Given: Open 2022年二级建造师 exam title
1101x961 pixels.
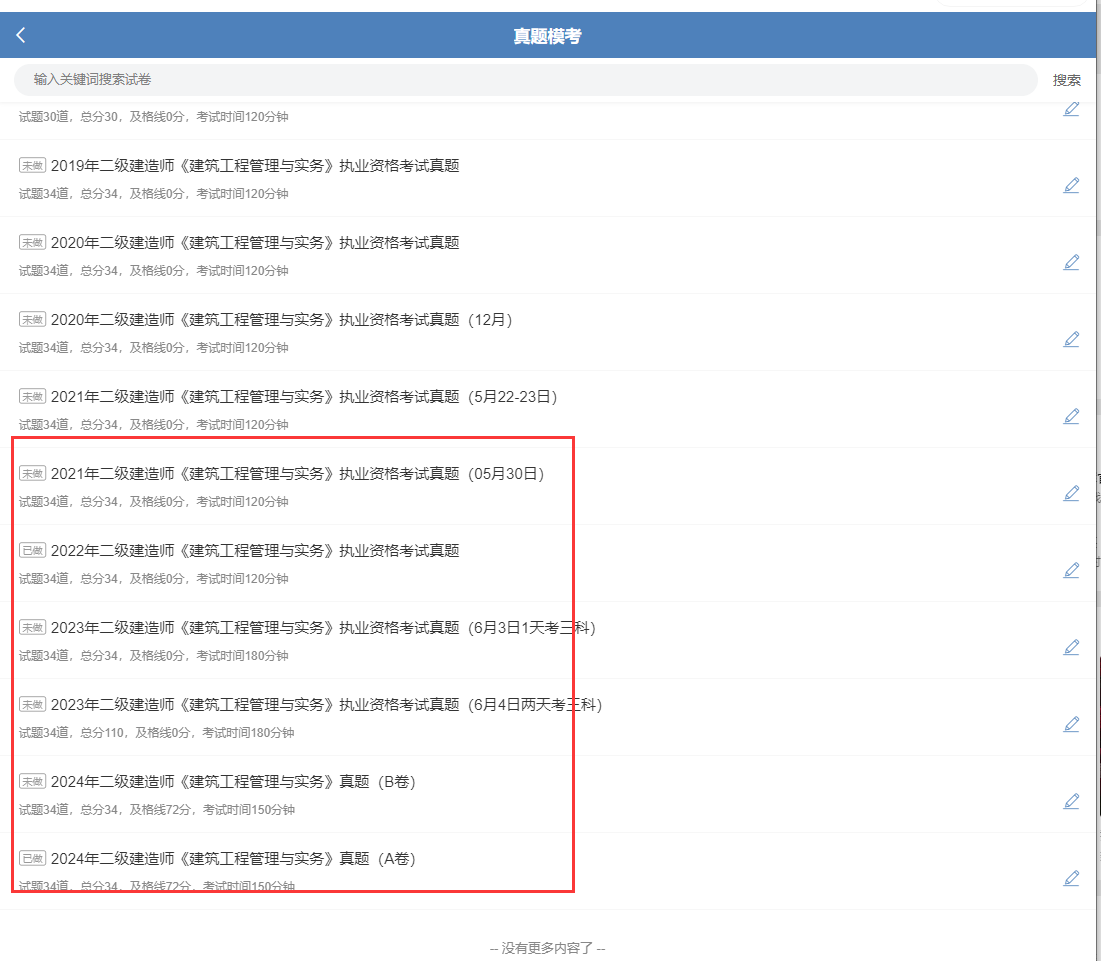Looking at the screenshot, I should (255, 551).
